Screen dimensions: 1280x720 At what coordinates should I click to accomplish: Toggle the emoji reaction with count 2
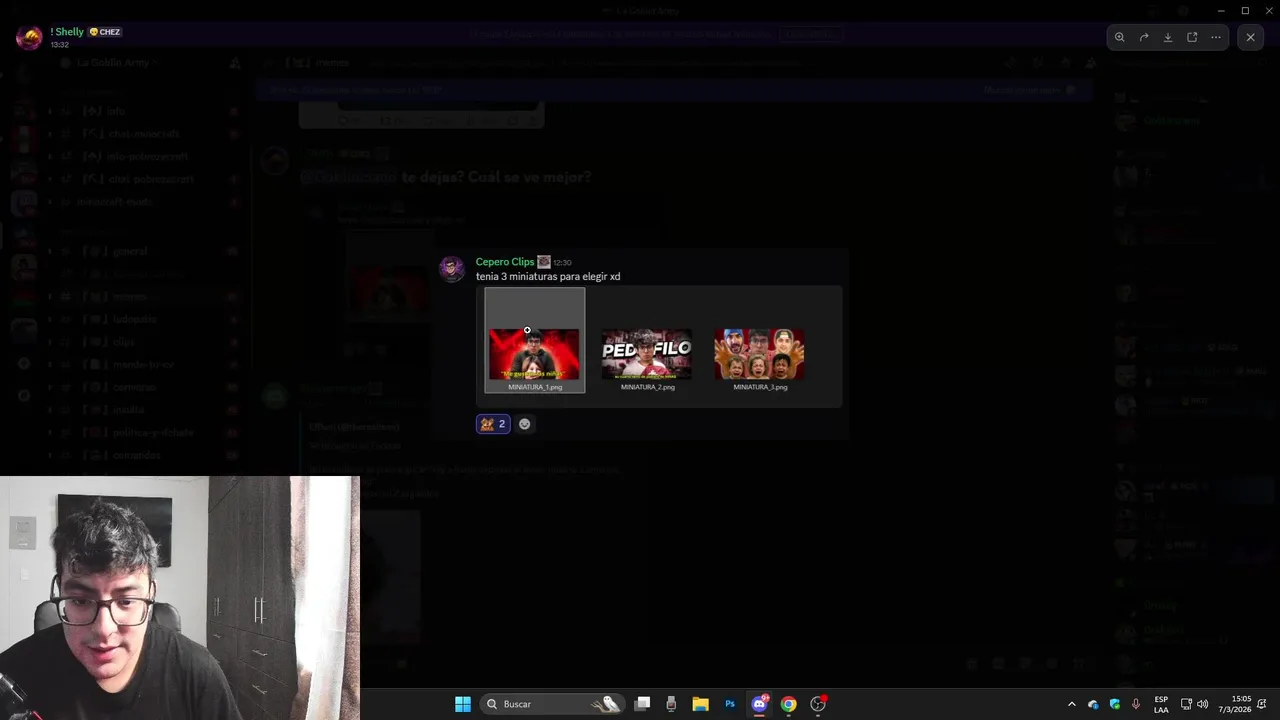(493, 424)
